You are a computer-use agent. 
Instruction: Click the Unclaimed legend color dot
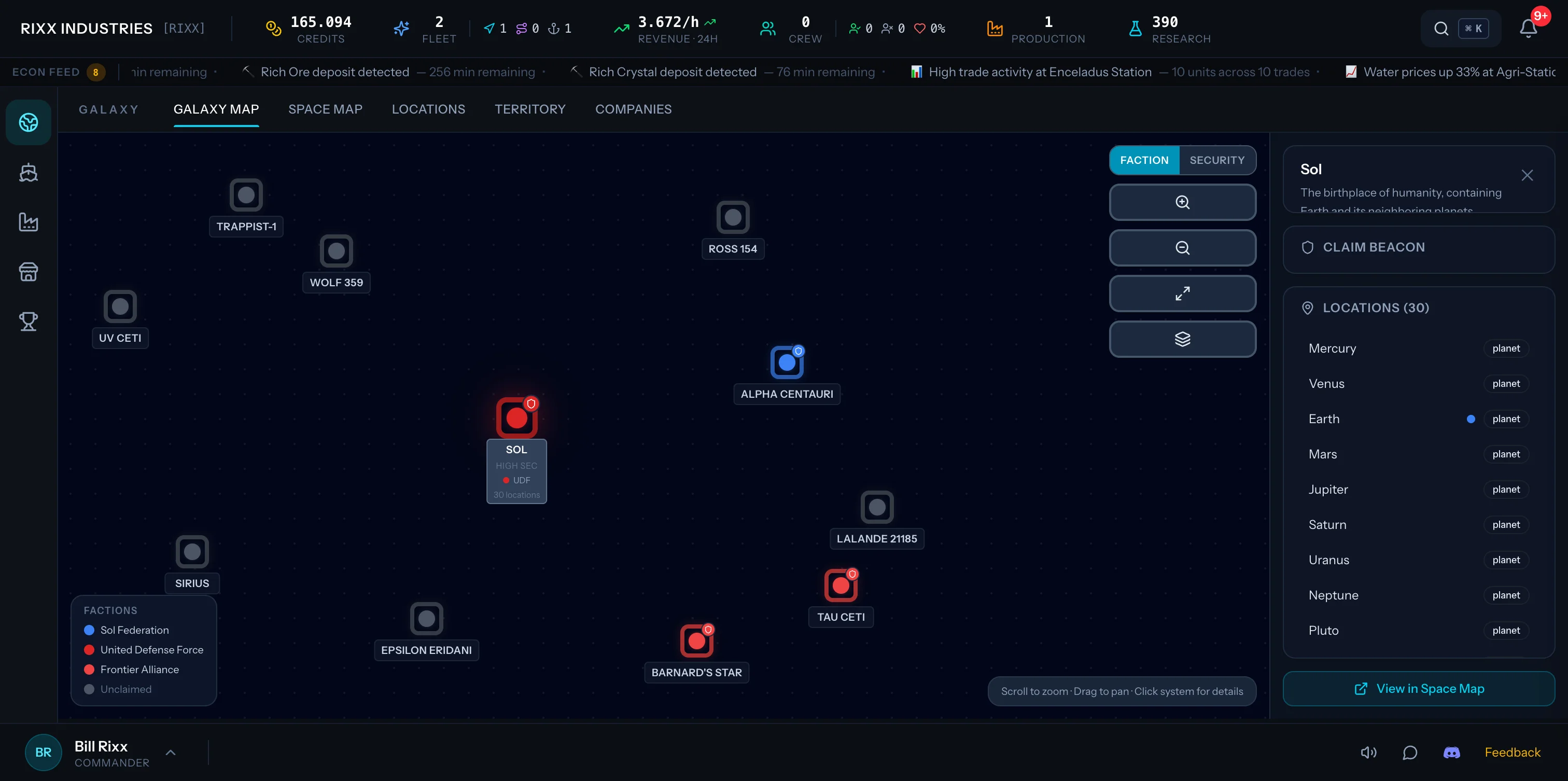[x=89, y=689]
